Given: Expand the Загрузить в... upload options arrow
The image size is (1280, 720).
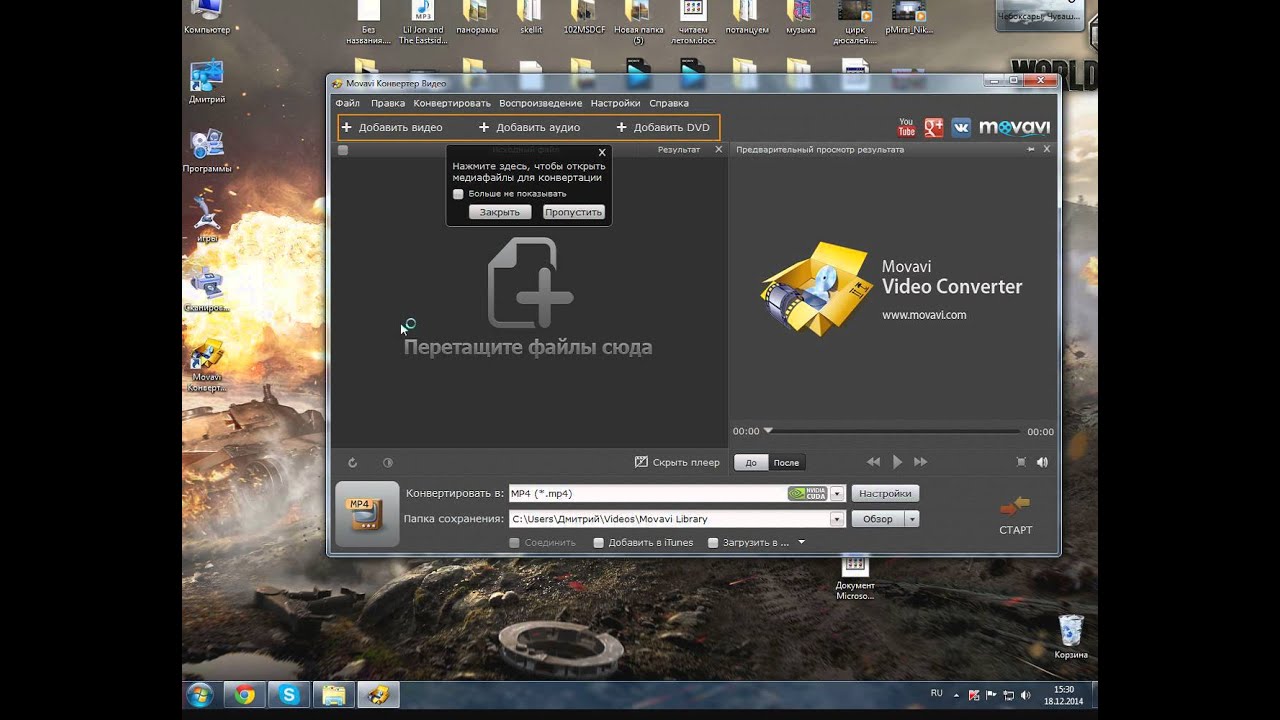Looking at the screenshot, I should [x=801, y=543].
